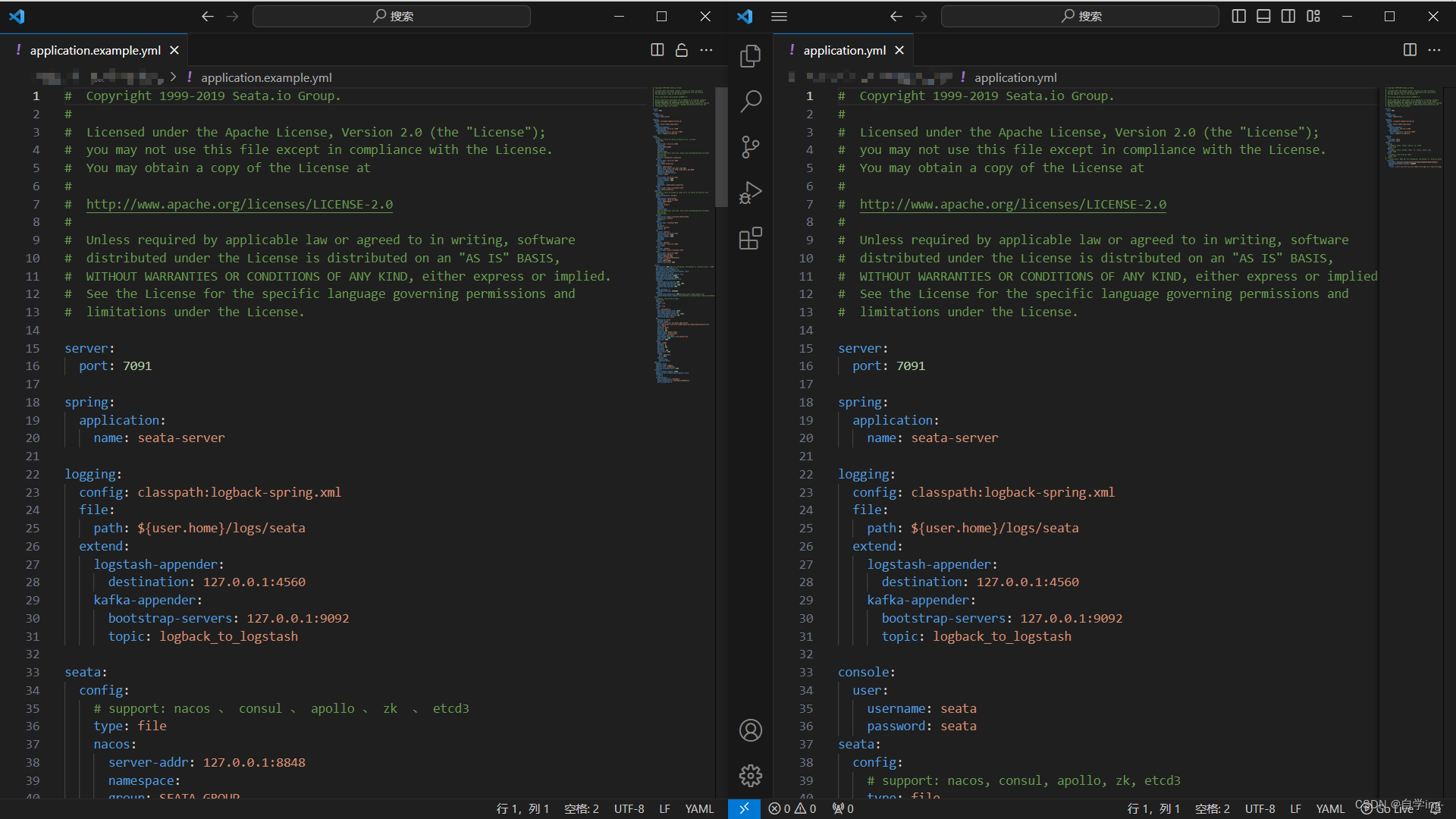Click the VS Code logo in left window
The image size is (1456, 819).
tap(17, 16)
